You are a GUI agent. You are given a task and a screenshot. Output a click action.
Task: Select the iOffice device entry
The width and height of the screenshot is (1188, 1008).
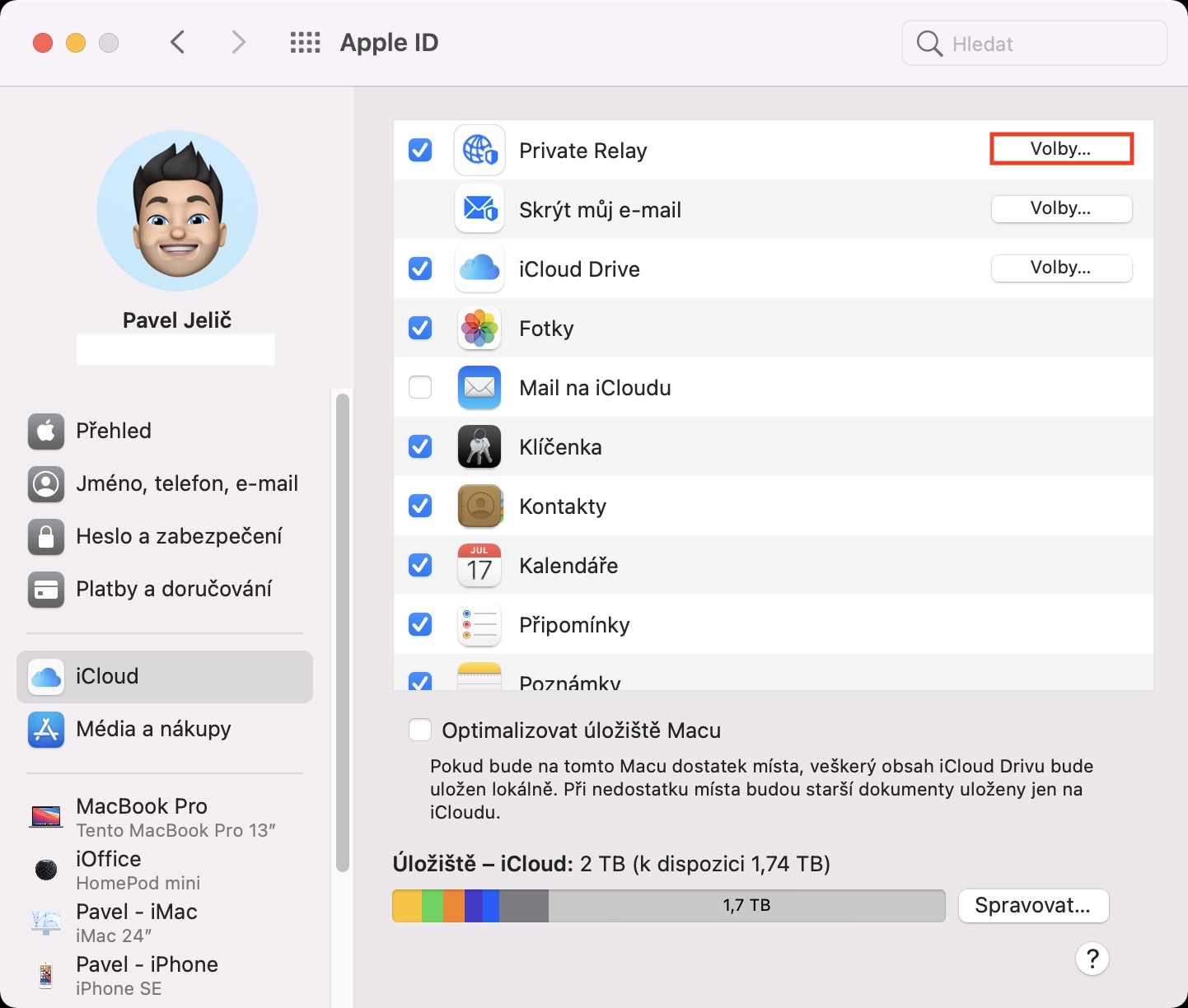click(165, 870)
